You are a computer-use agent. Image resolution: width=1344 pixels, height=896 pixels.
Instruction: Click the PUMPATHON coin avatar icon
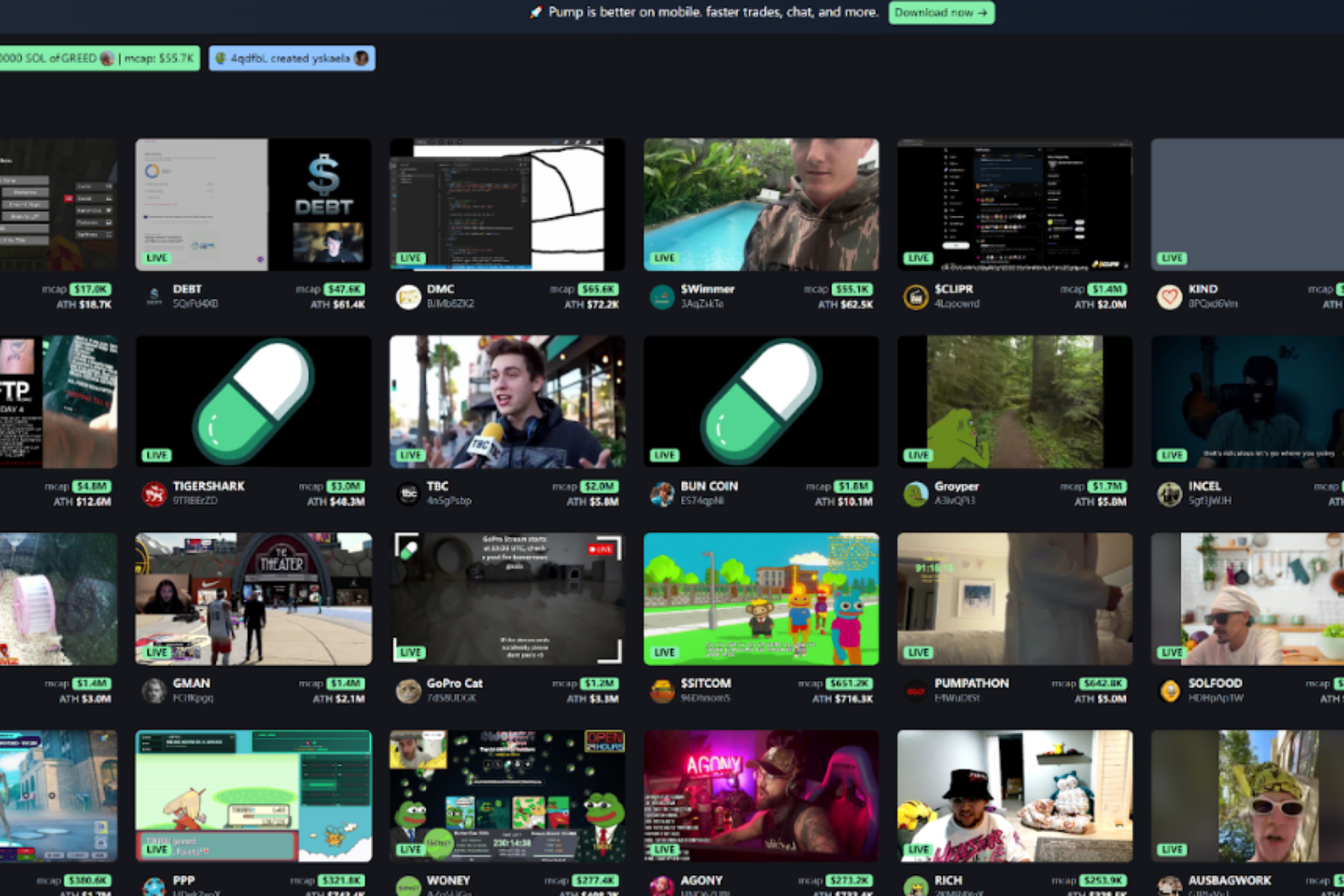click(916, 691)
